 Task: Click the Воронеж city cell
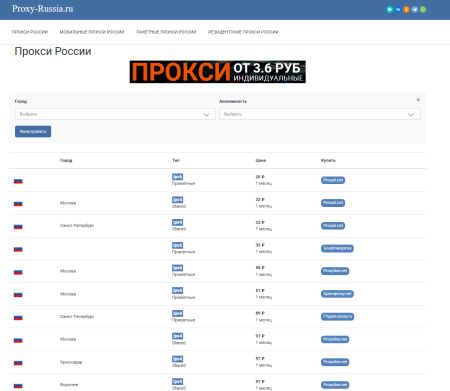point(69,385)
